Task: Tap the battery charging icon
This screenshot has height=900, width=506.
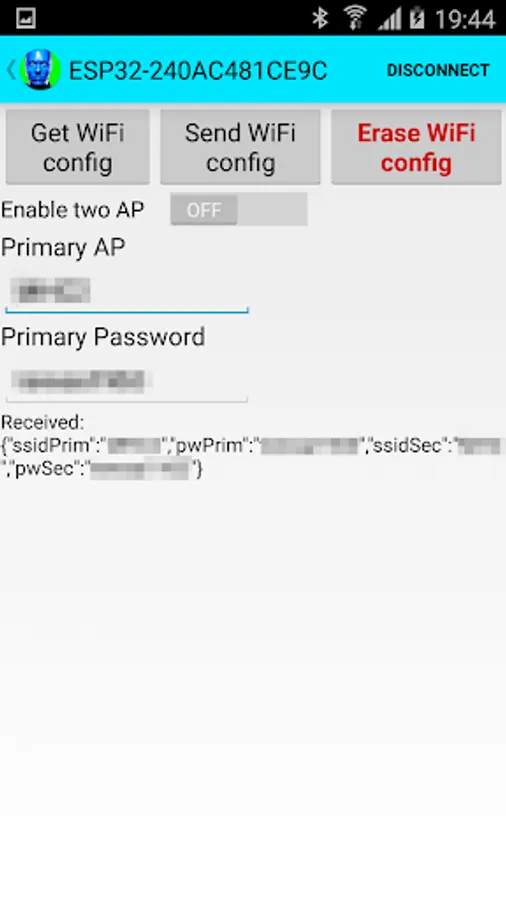Action: click(417, 18)
